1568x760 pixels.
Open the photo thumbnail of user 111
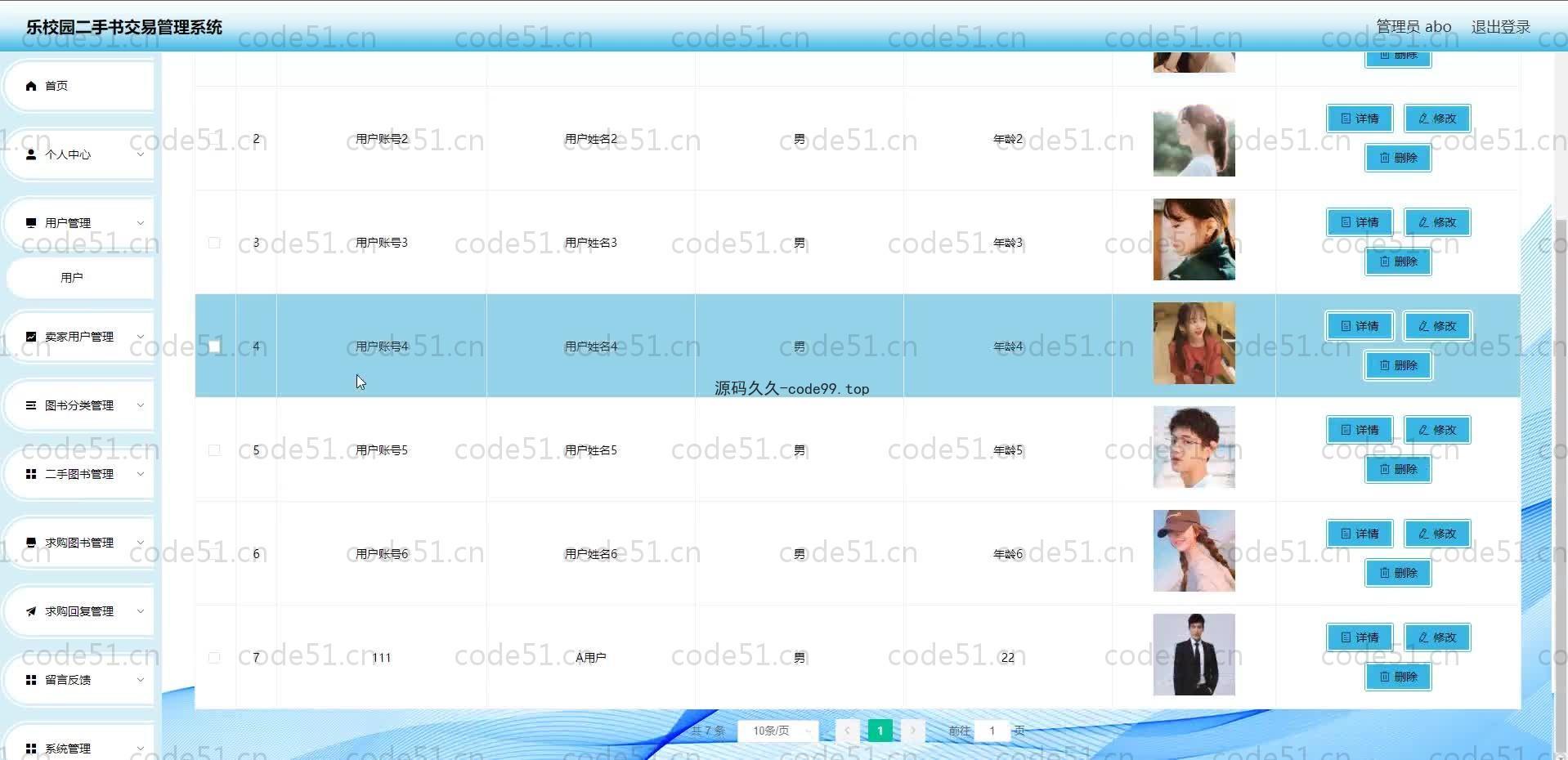click(x=1194, y=655)
